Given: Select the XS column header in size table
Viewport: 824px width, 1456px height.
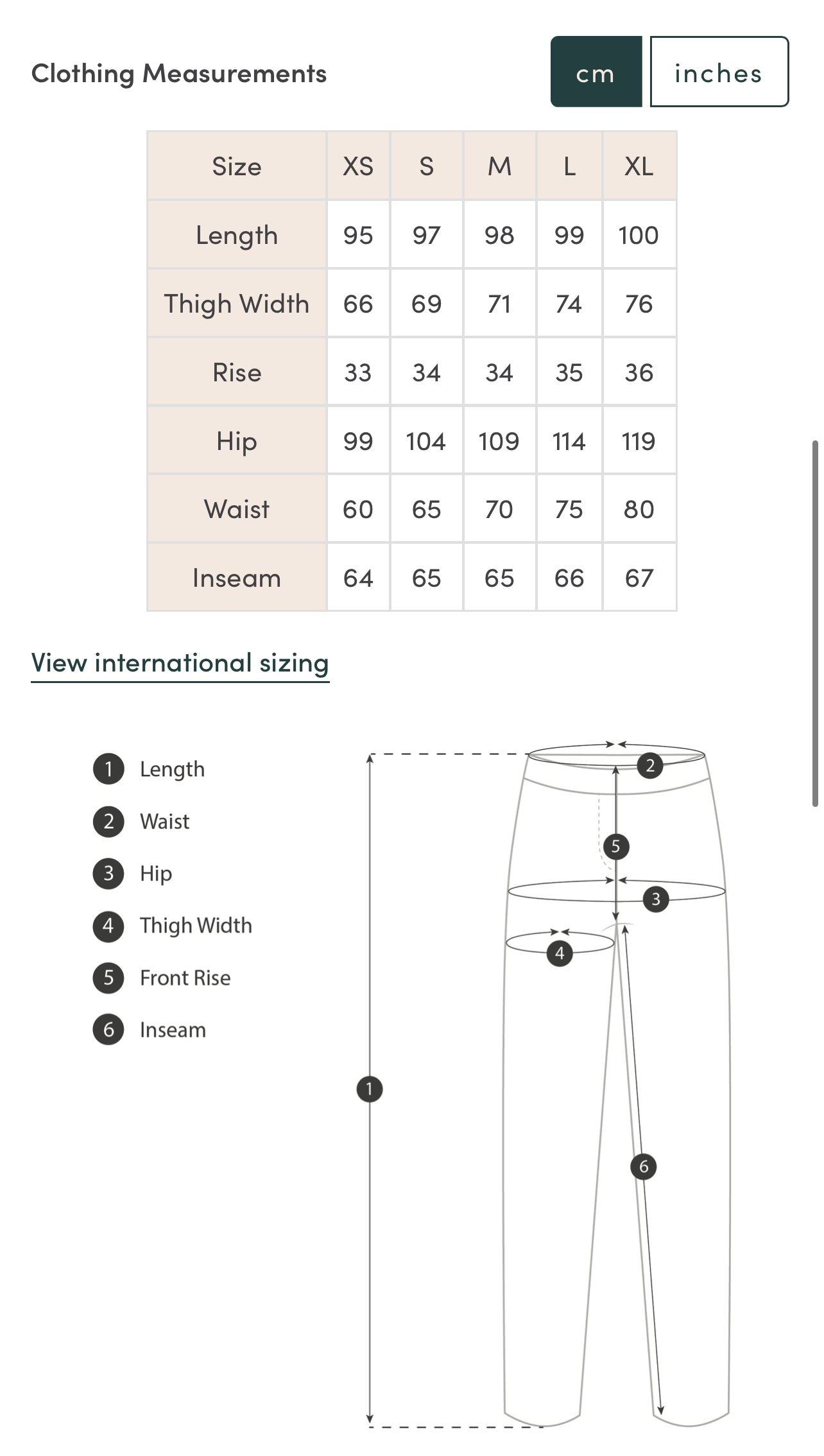Looking at the screenshot, I should coord(358,166).
